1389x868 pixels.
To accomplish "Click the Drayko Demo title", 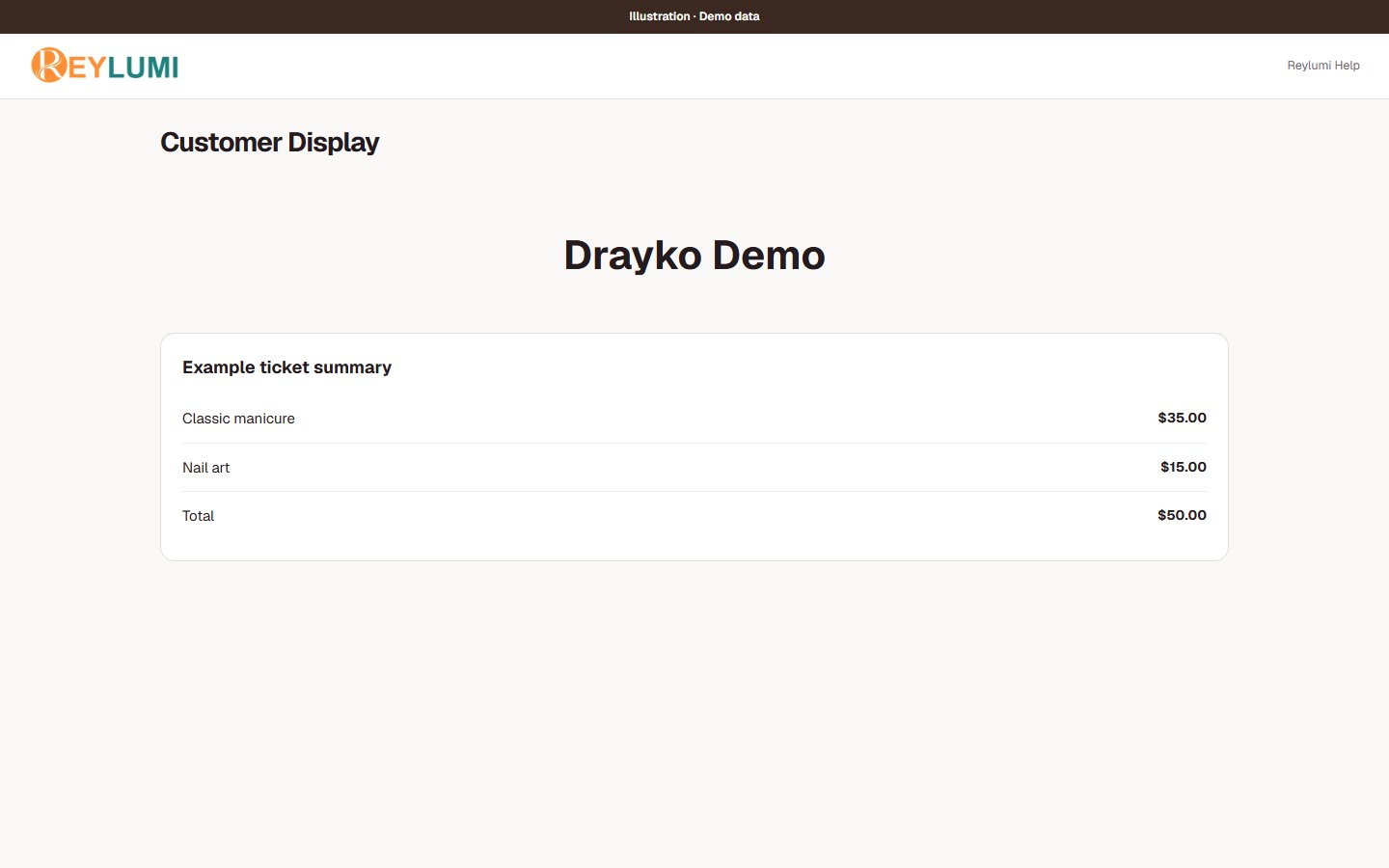I will tap(694, 256).
